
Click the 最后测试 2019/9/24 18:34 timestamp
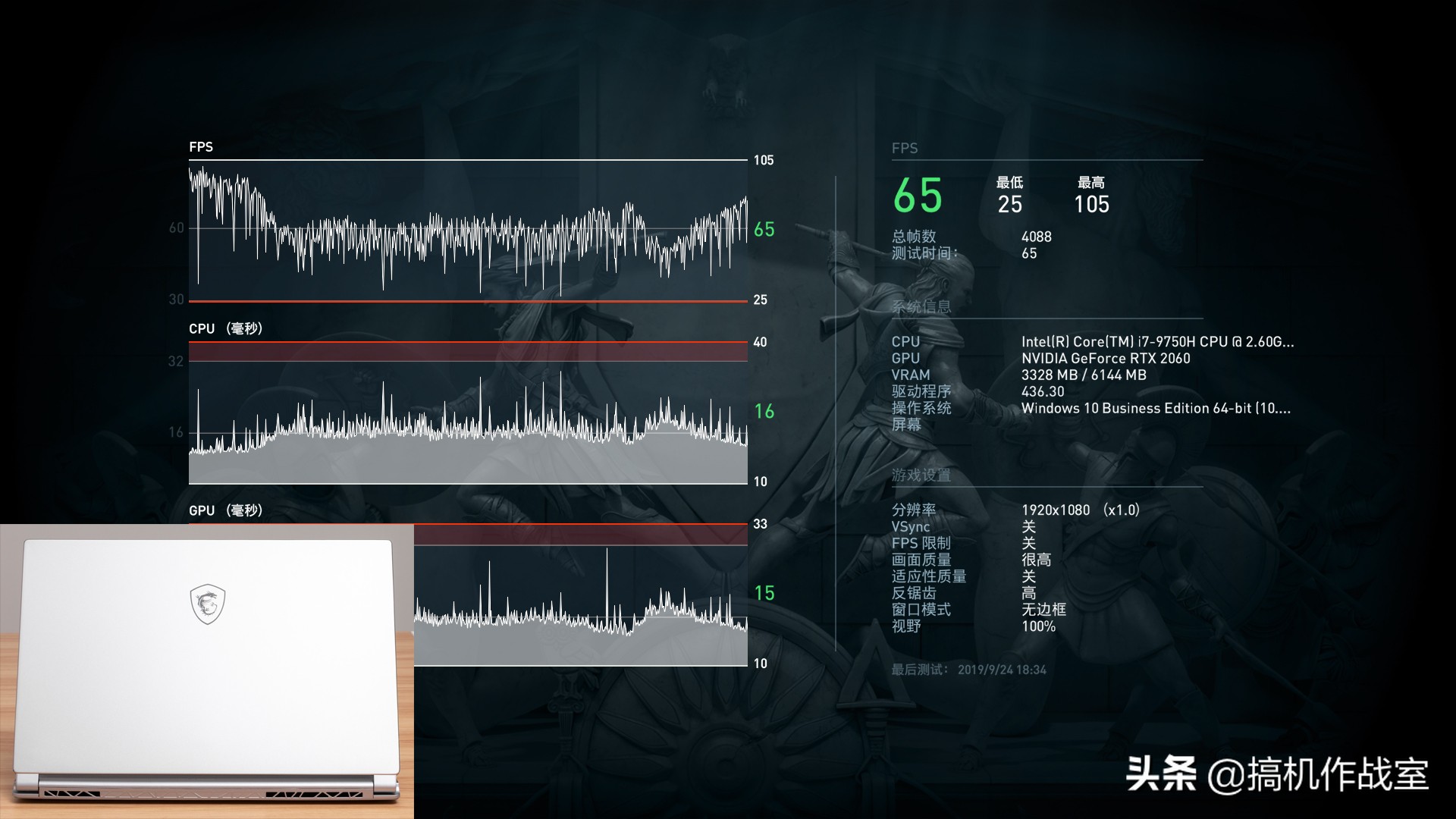click(x=1001, y=670)
